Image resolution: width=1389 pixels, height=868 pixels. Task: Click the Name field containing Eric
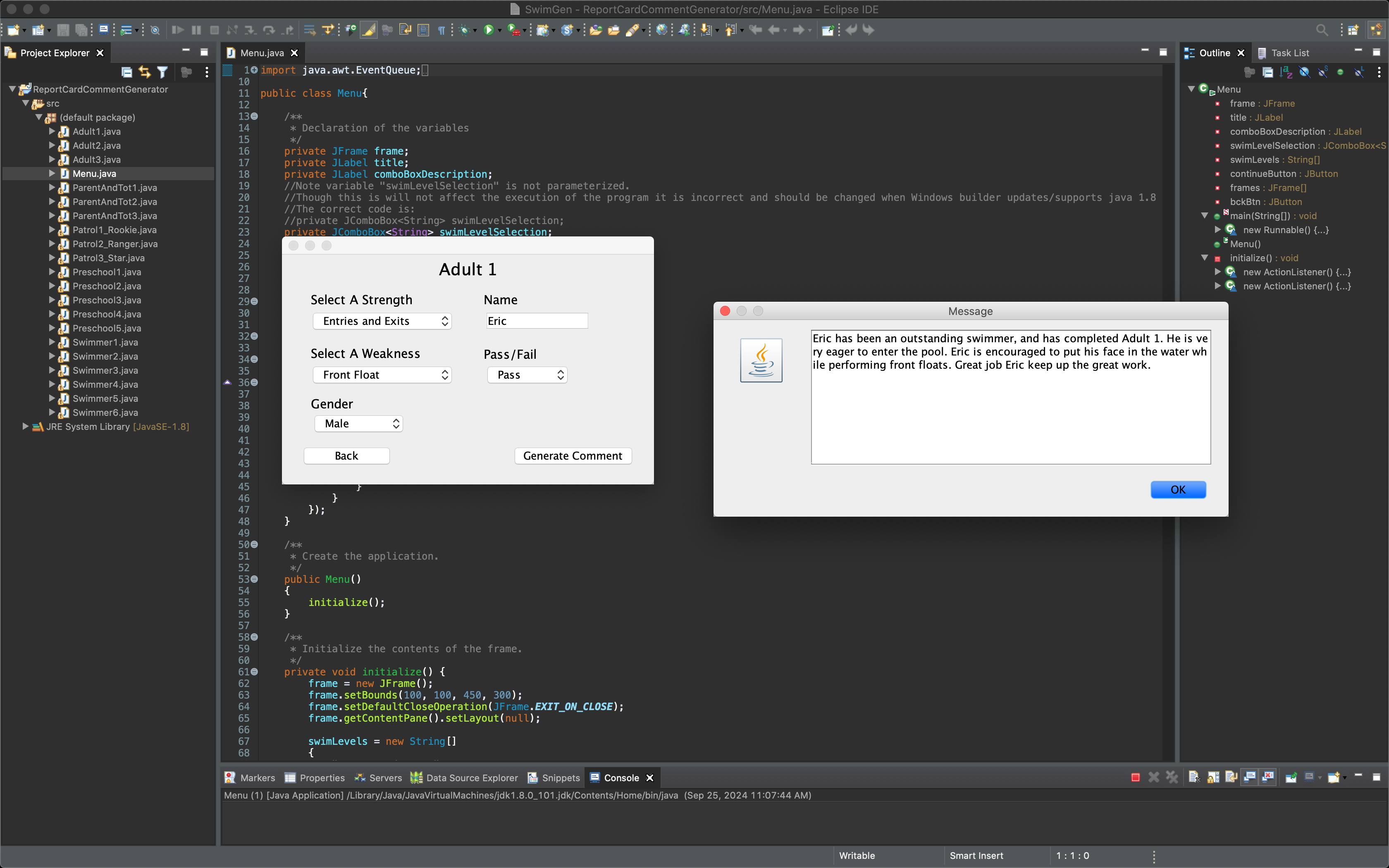537,321
